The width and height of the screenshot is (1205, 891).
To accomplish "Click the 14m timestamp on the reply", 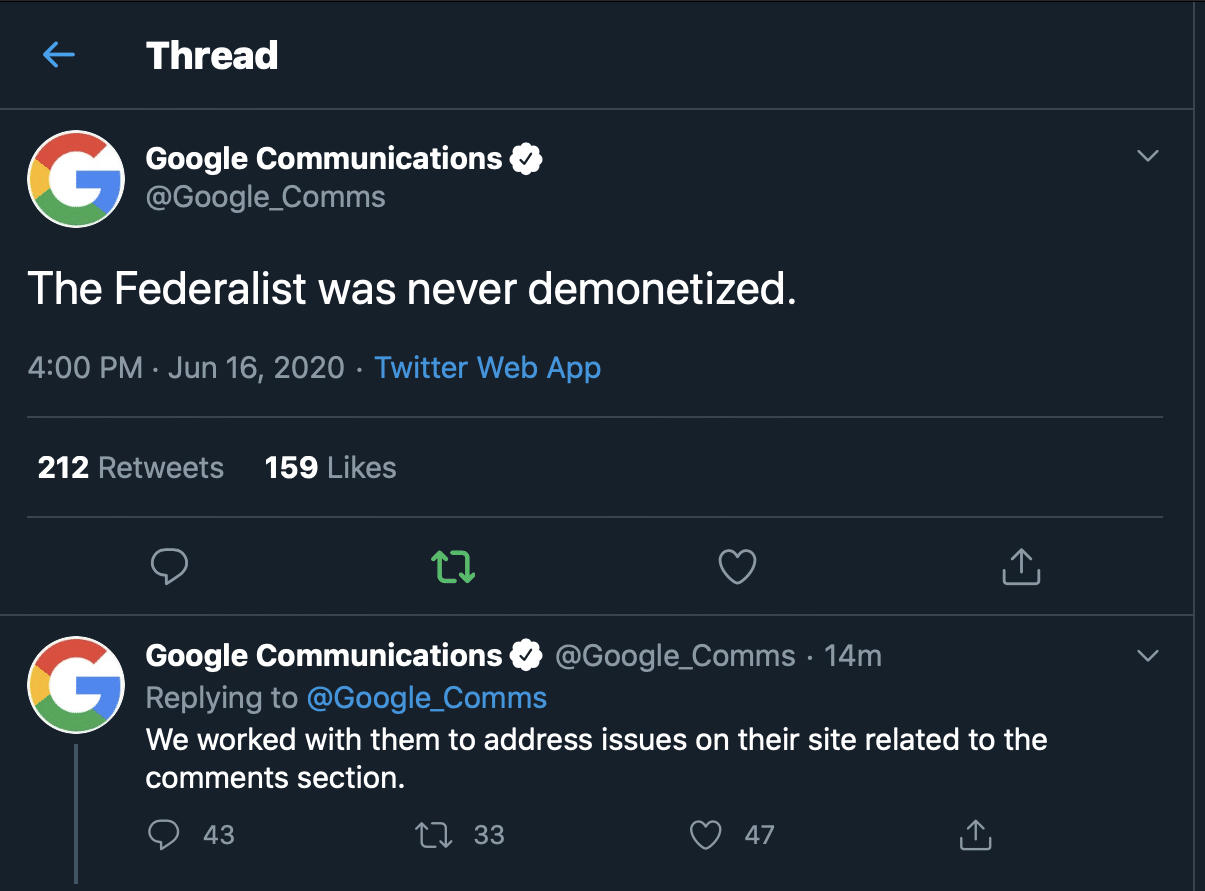I will click(x=853, y=656).
